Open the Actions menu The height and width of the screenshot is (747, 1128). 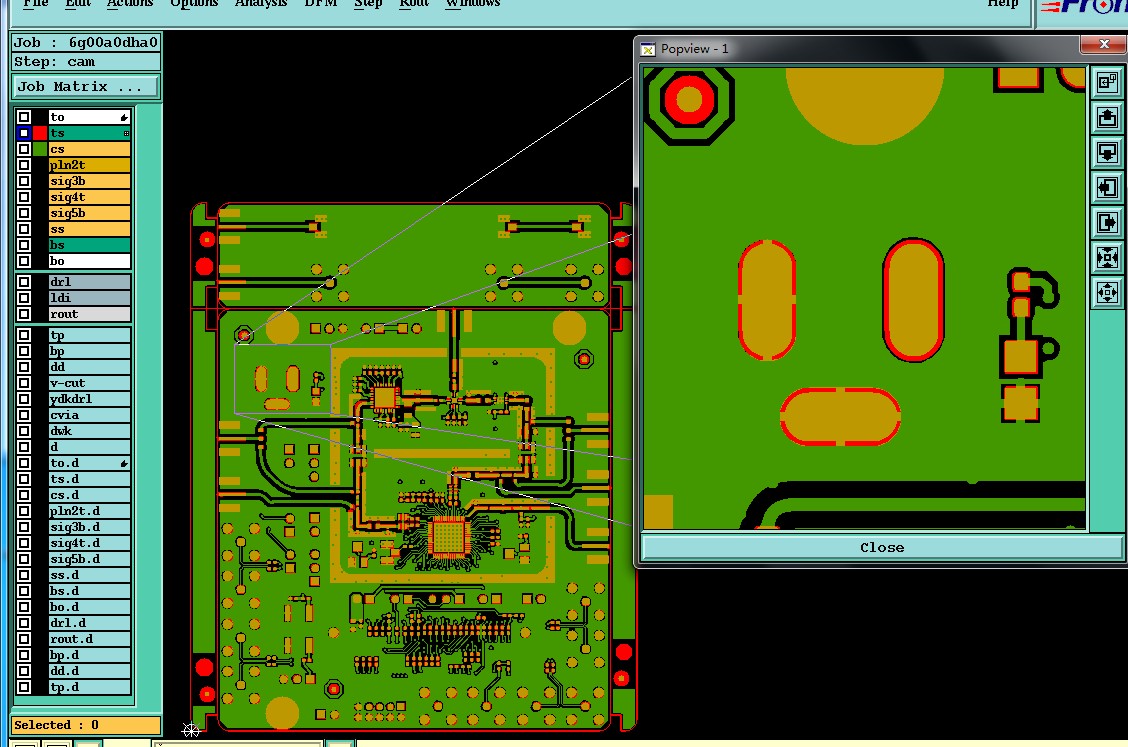click(129, 4)
